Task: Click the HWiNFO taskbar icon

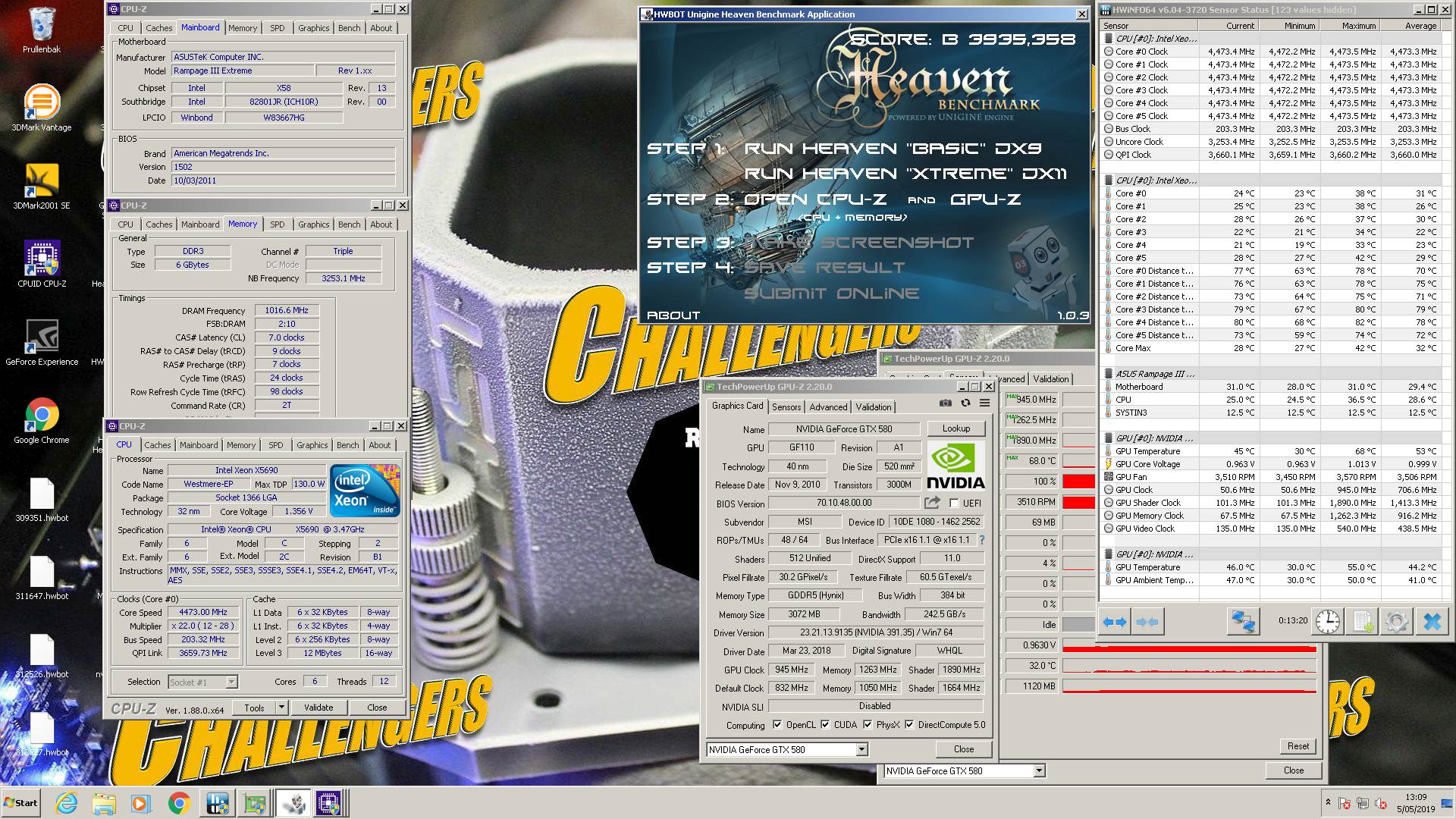Action: coord(218,803)
